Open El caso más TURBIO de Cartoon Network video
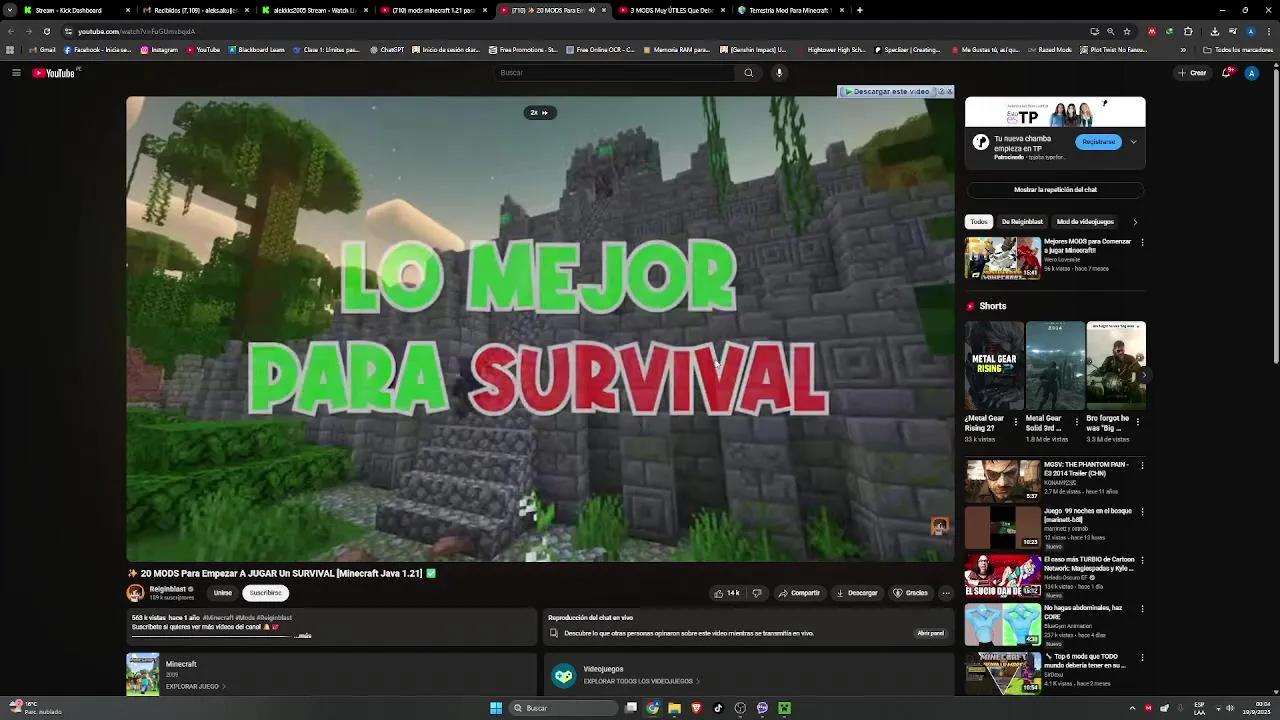 click(x=1002, y=576)
